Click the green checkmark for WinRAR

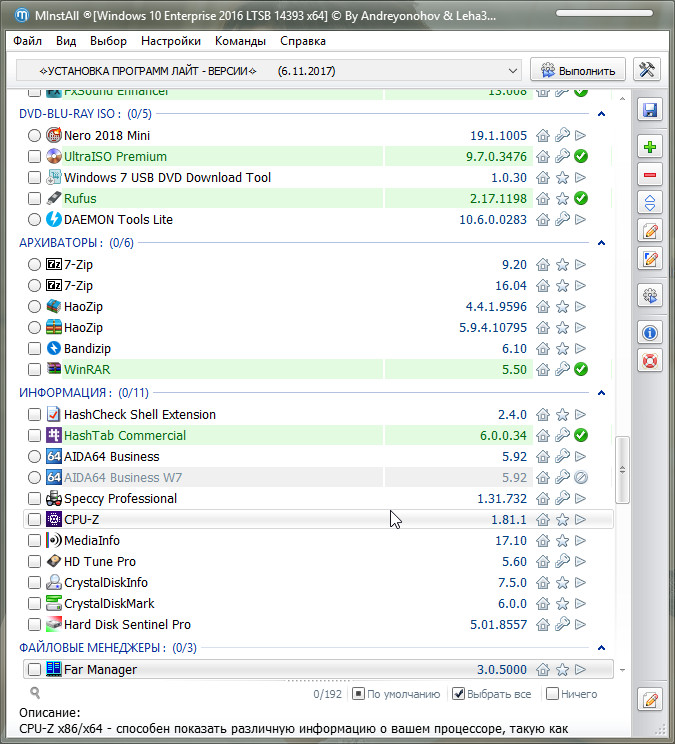click(x=581, y=369)
